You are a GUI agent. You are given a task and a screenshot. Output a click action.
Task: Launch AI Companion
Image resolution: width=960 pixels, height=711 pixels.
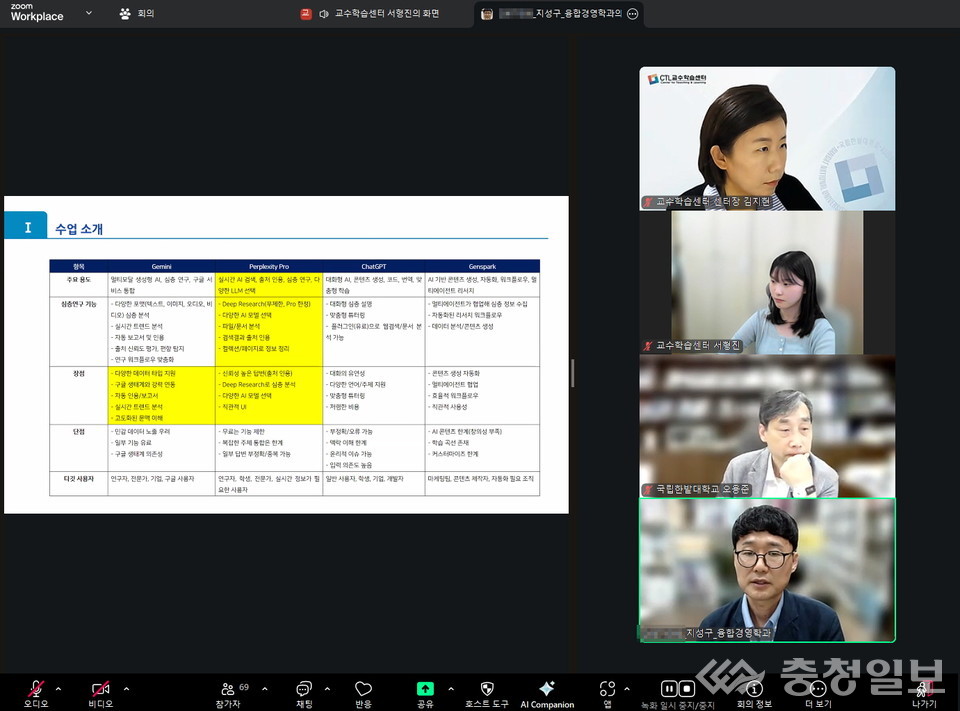pyautogui.click(x=547, y=690)
